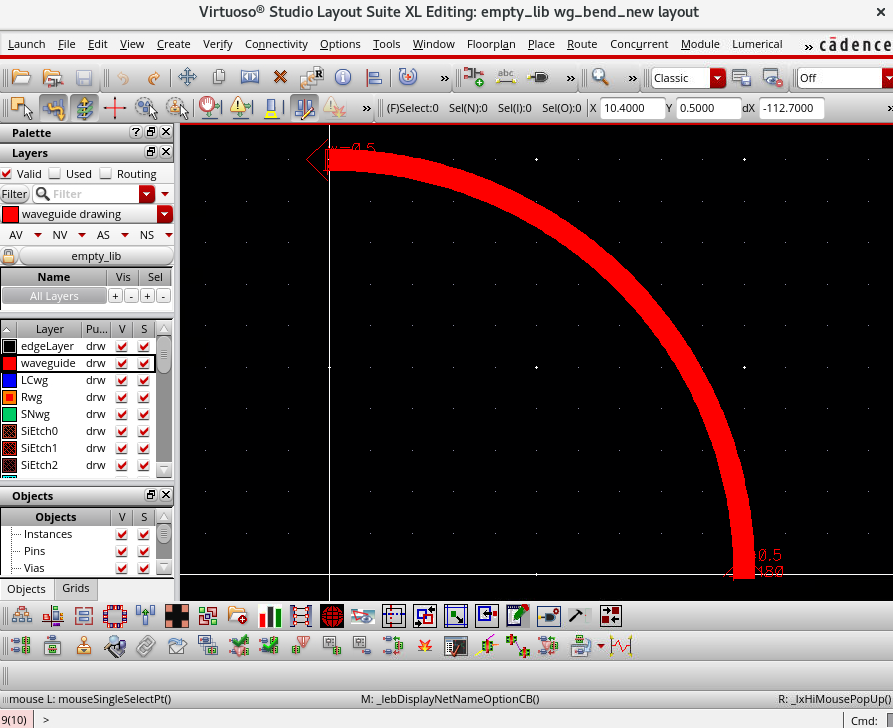This screenshot has width=893, height=728.
Task: Click the Vis column header
Action: pyautogui.click(x=123, y=277)
